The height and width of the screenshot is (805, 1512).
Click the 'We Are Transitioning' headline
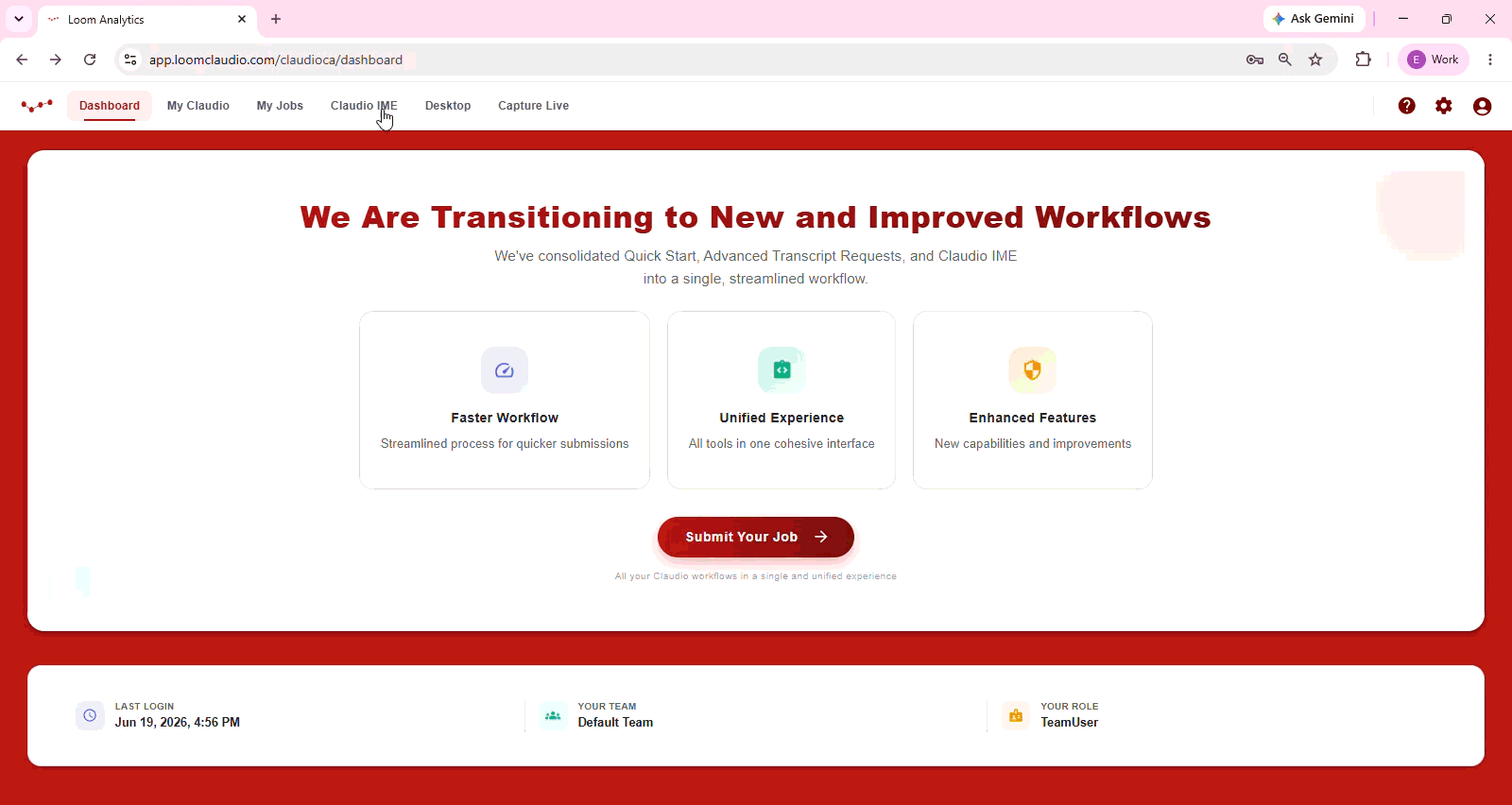(x=756, y=217)
